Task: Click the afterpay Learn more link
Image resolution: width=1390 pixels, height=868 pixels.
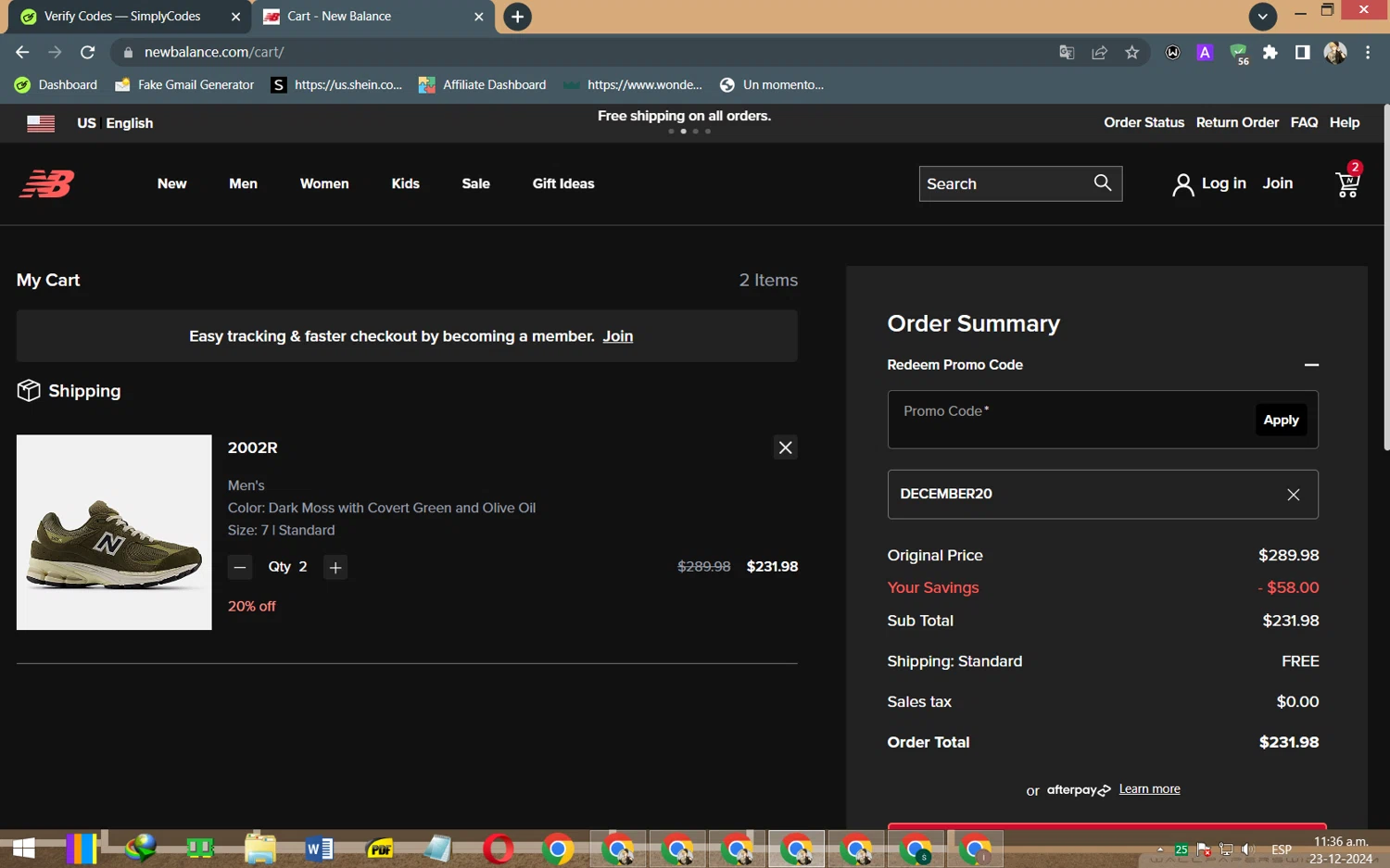Action: point(1149,789)
